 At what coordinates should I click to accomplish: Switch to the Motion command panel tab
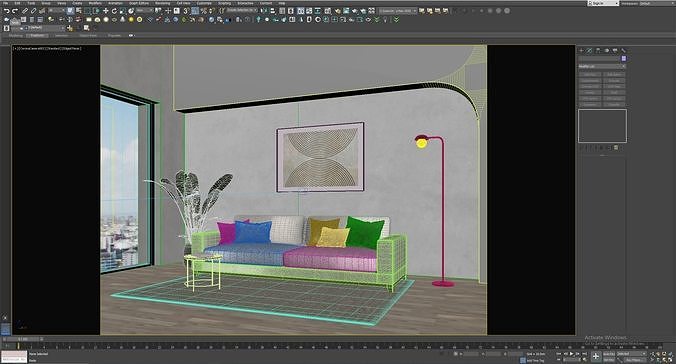click(x=607, y=50)
